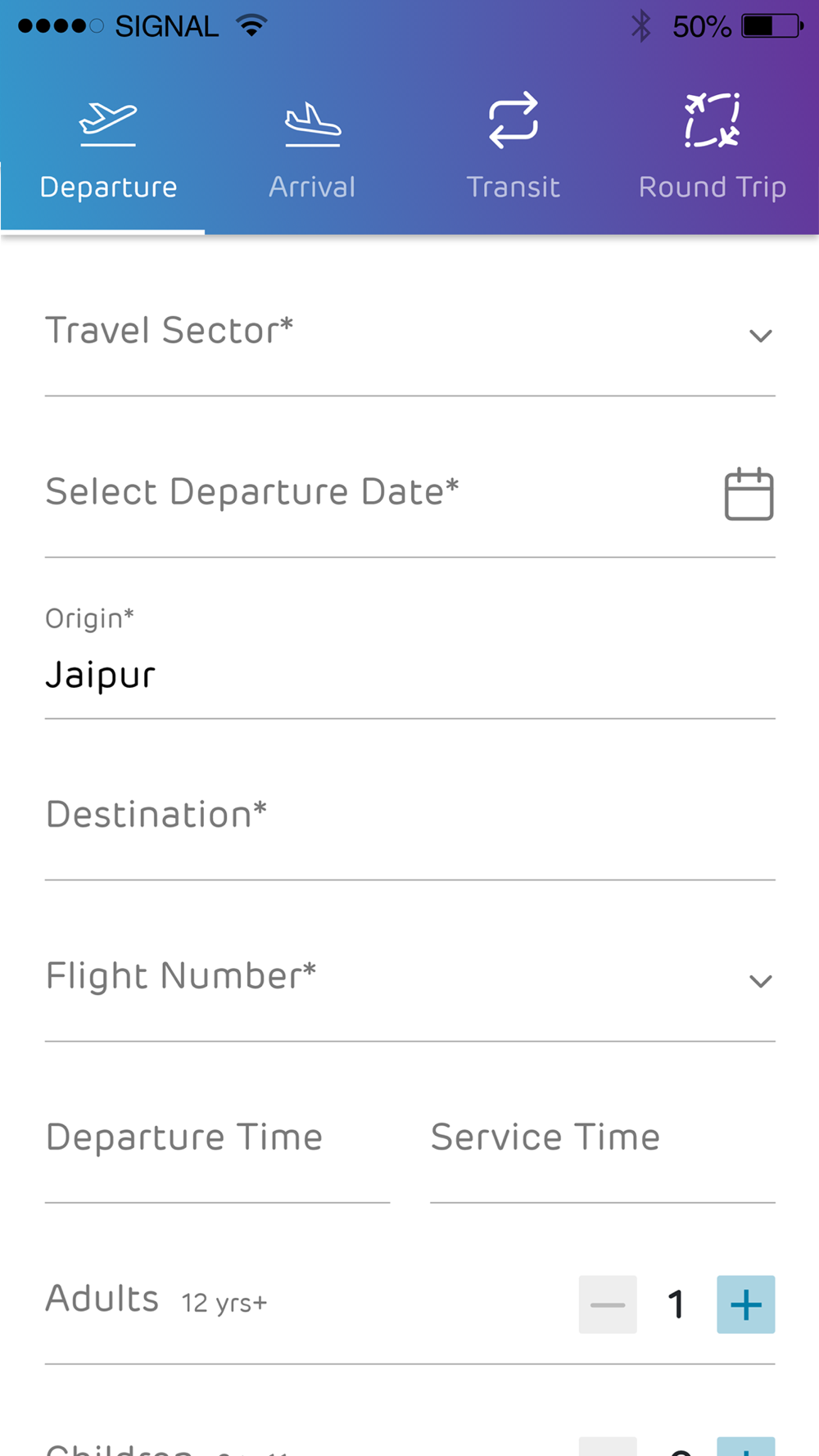Select the Transit tab label
The height and width of the screenshot is (1456, 819).
click(514, 188)
